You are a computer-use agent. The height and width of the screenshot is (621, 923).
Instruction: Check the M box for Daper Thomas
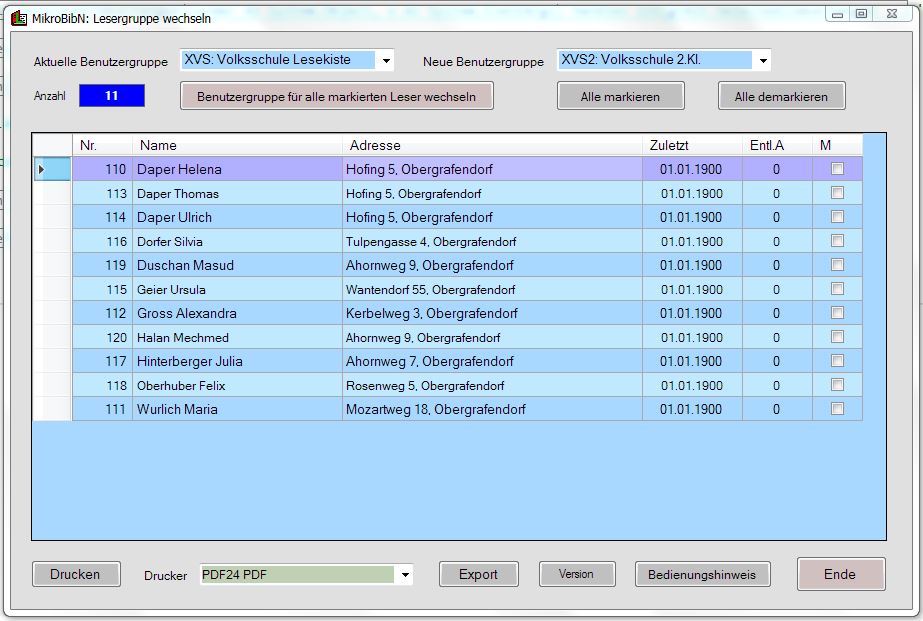pyautogui.click(x=837, y=193)
